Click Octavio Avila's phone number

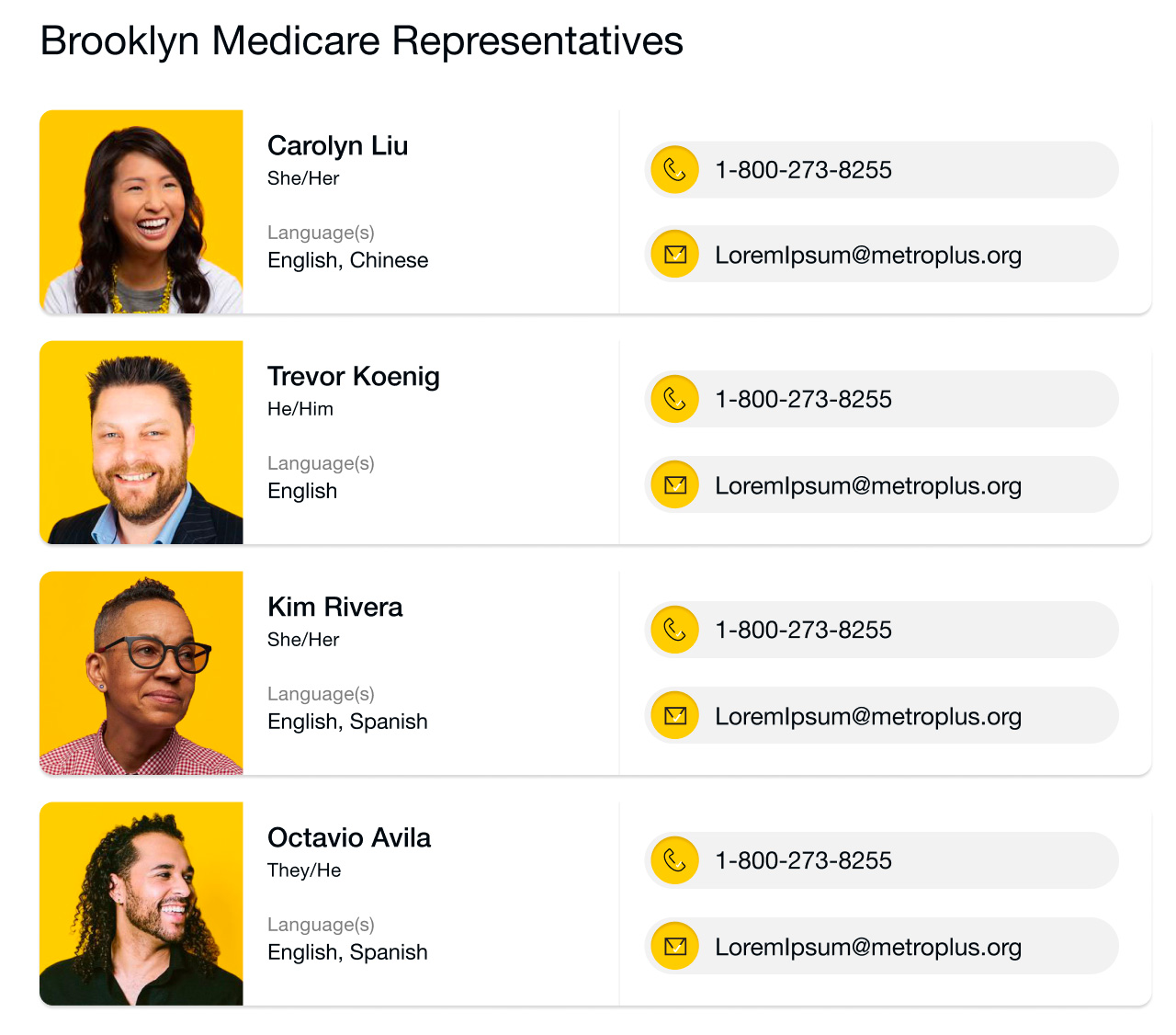point(803,860)
